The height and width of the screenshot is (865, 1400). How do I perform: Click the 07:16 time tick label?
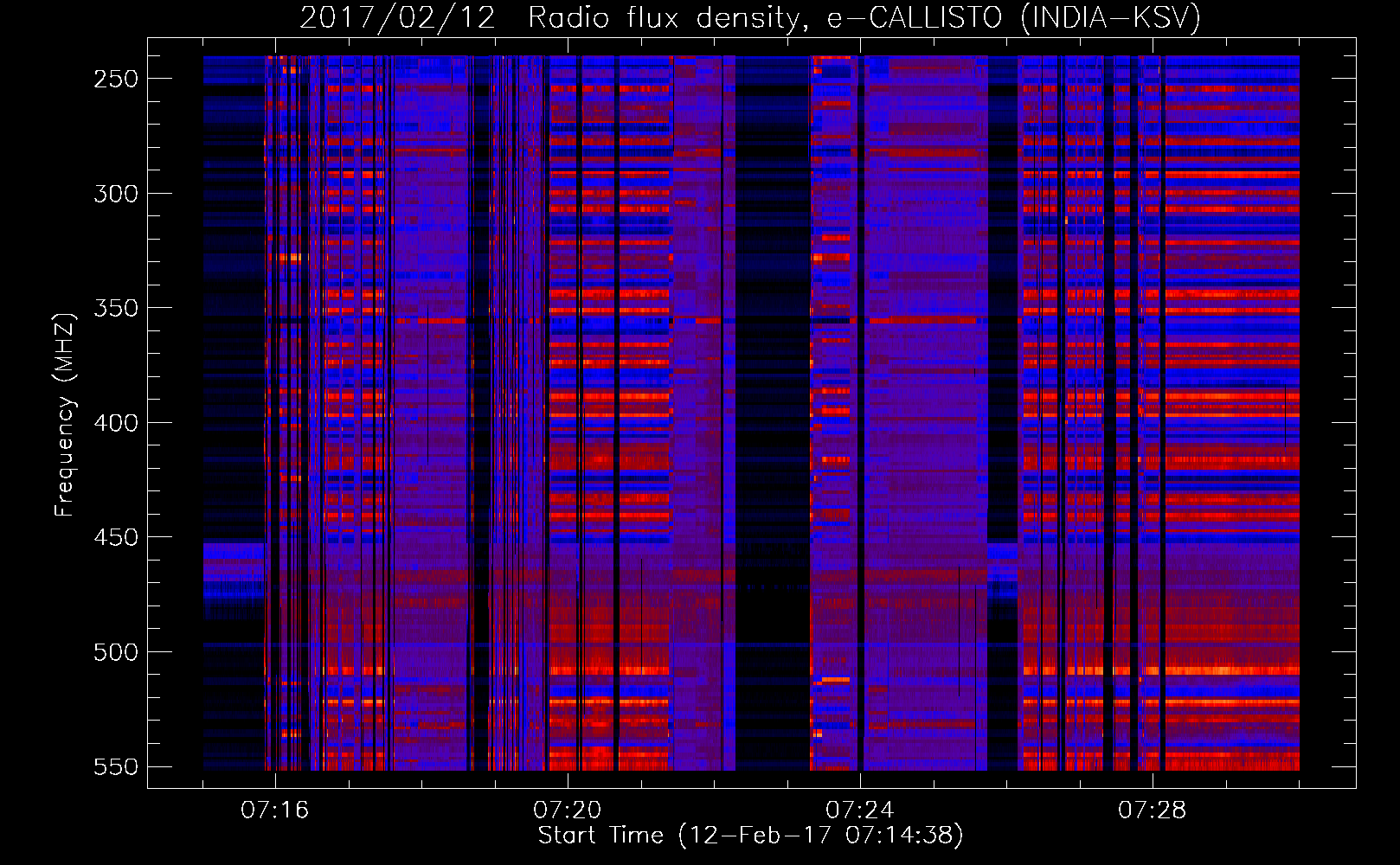coord(274,811)
